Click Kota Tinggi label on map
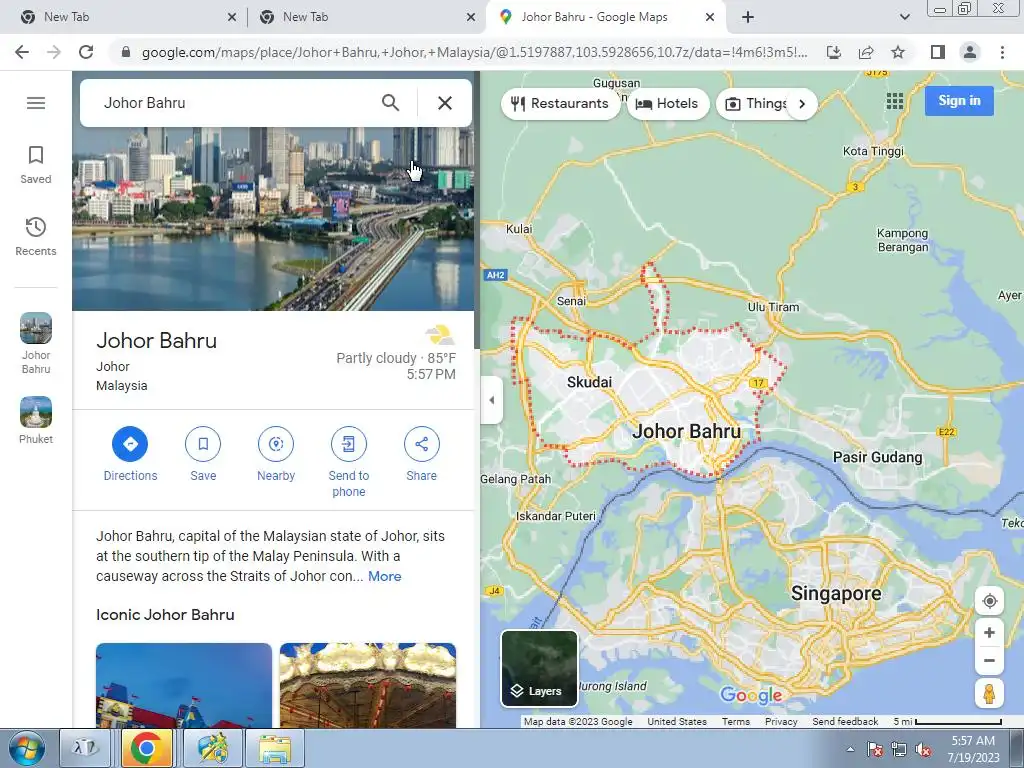The image size is (1024, 768). (873, 151)
